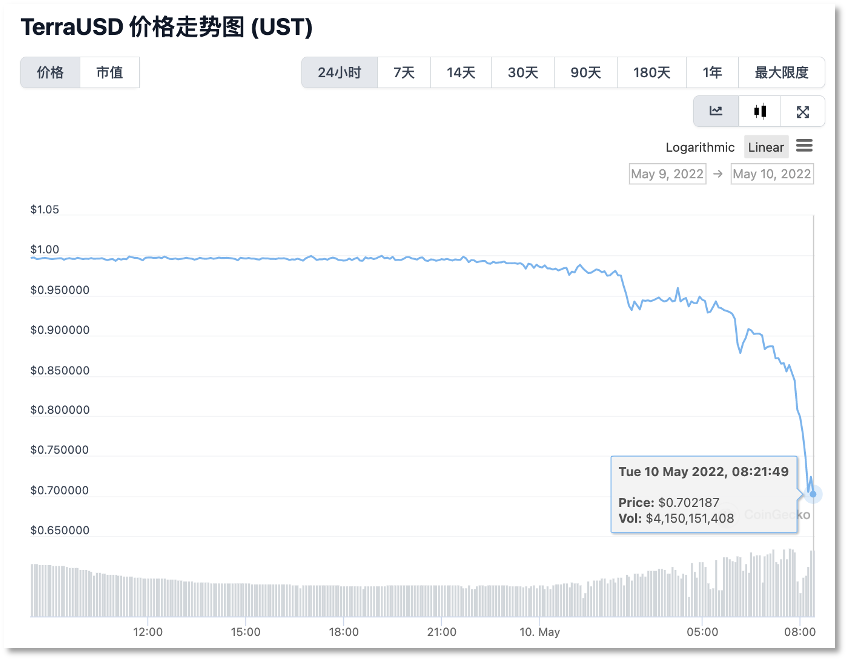Select the 市值 tab
Image resolution: width=848 pixels, height=662 pixels.
[x=110, y=72]
